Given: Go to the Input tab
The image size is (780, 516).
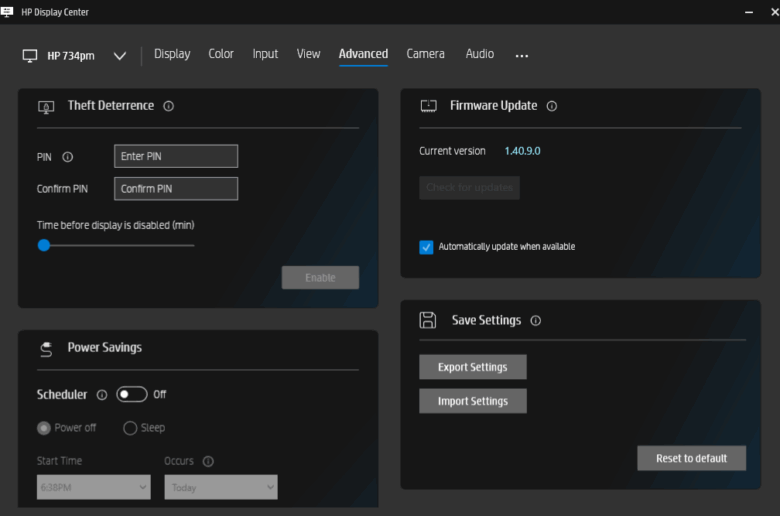Looking at the screenshot, I should 265,54.
